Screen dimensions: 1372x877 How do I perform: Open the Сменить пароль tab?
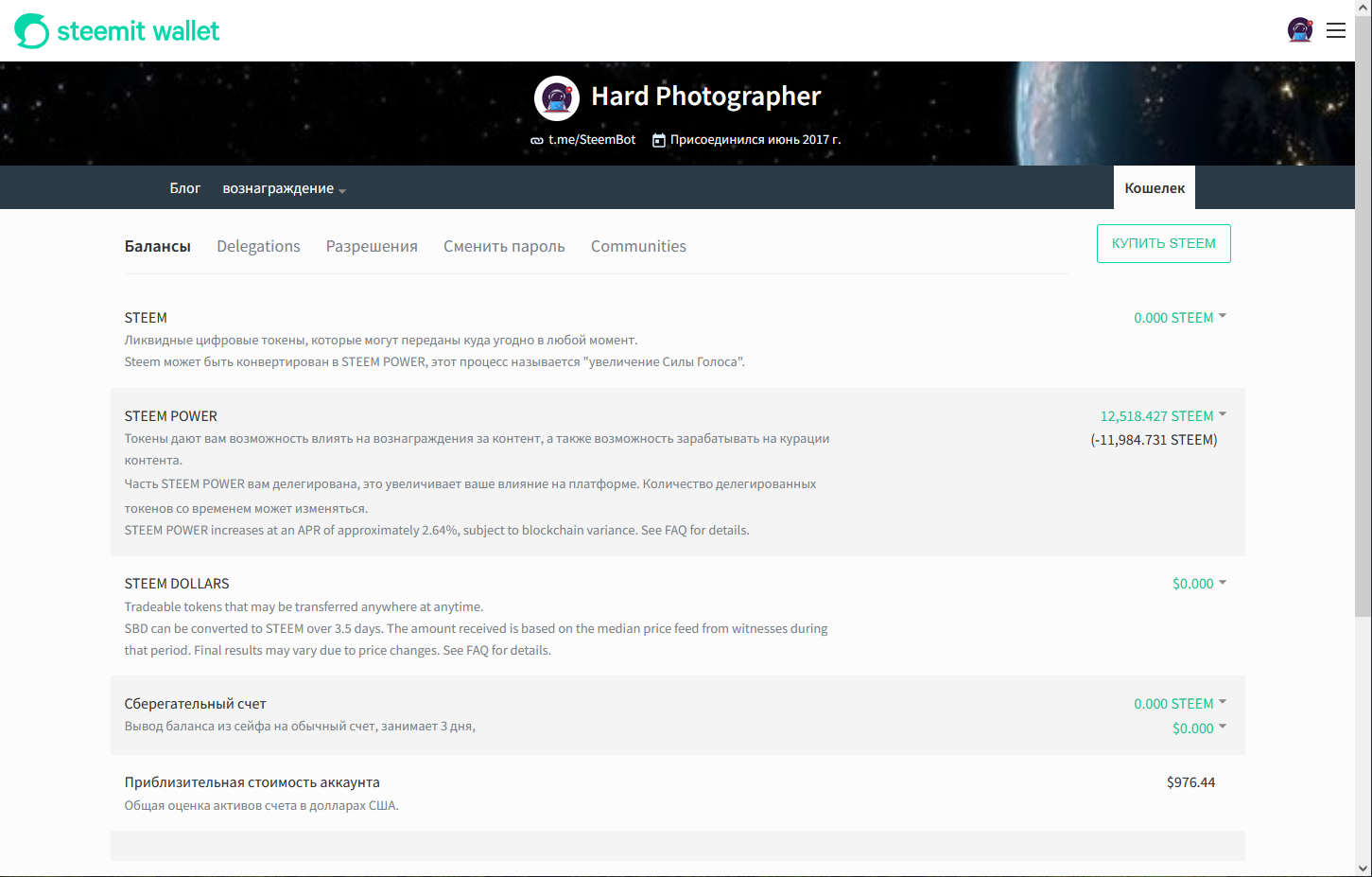point(504,246)
